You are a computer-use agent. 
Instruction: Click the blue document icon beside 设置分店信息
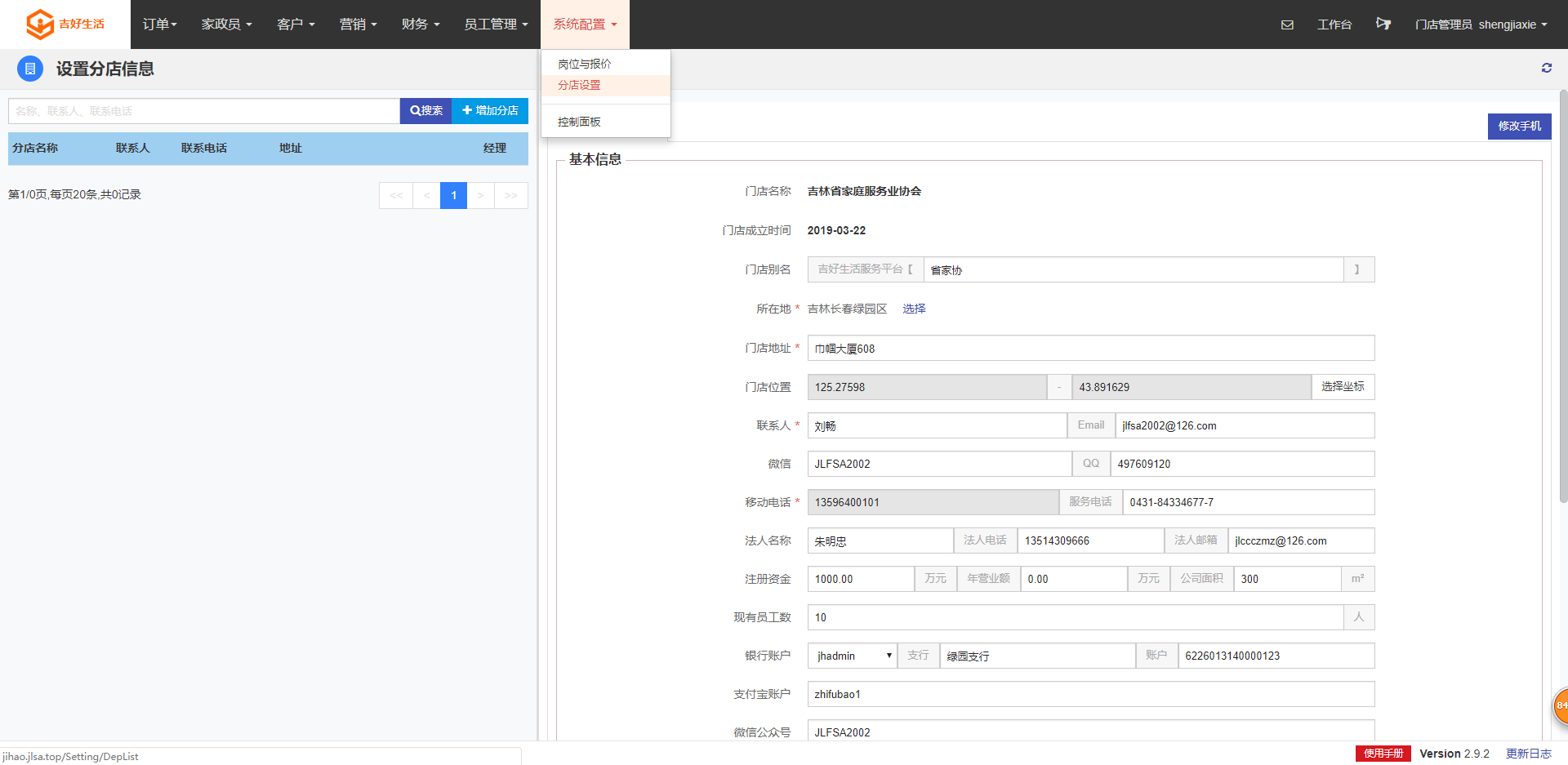[30, 69]
